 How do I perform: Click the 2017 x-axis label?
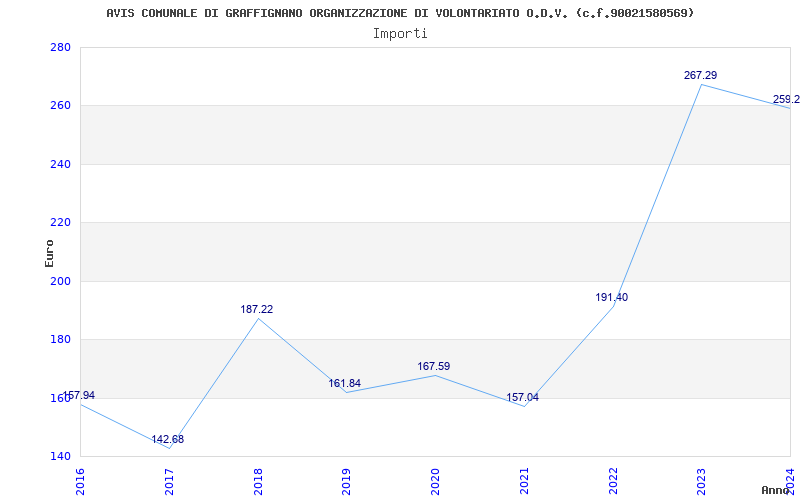click(169, 481)
